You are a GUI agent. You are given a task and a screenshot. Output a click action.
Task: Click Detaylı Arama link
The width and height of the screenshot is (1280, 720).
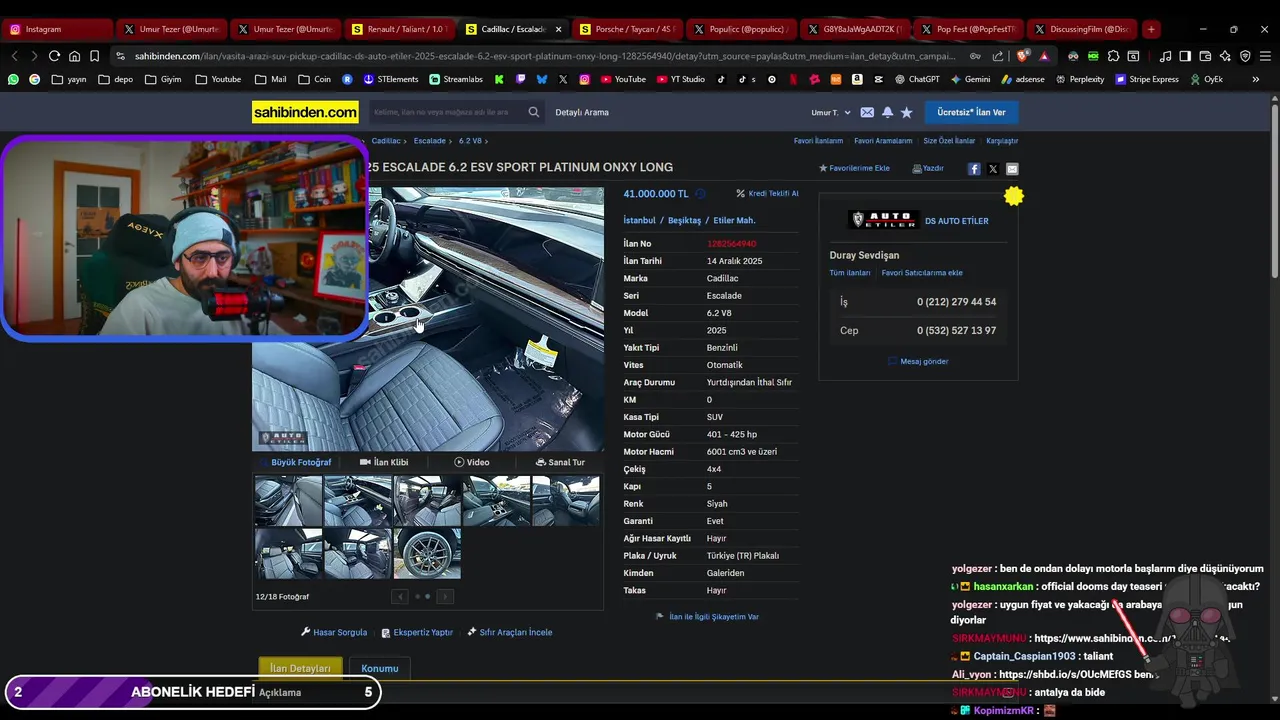coord(582,113)
